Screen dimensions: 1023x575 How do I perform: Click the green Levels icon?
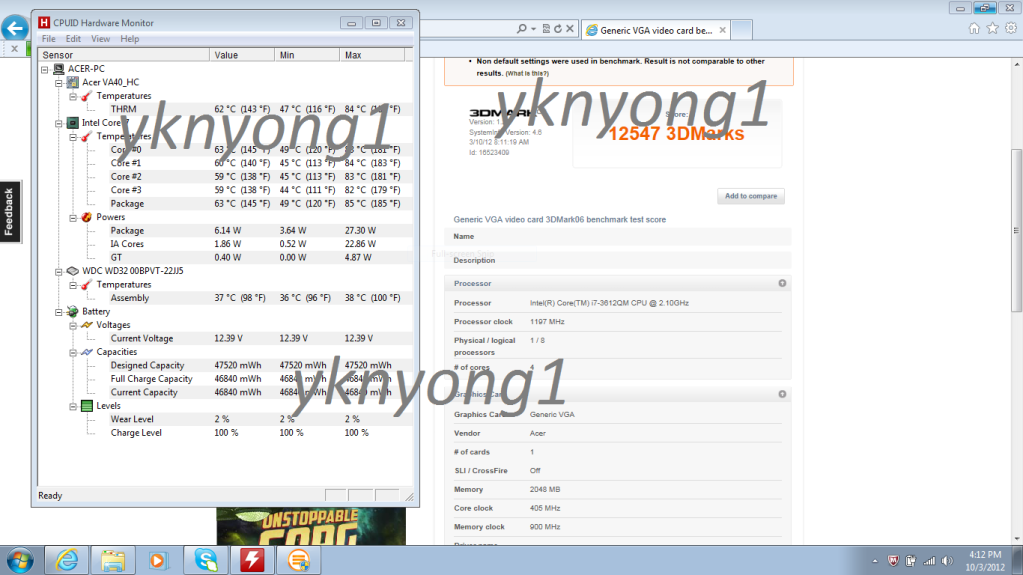(x=87, y=406)
